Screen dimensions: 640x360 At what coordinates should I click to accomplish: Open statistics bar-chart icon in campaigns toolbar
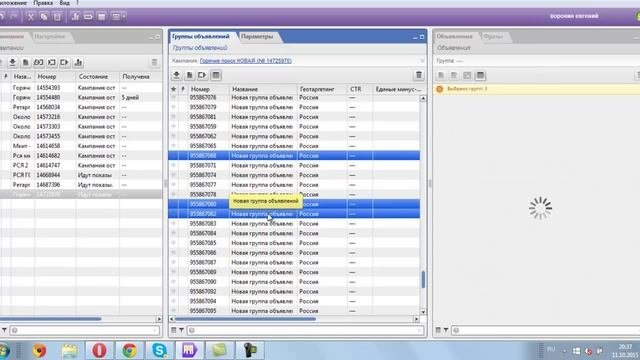78,62
